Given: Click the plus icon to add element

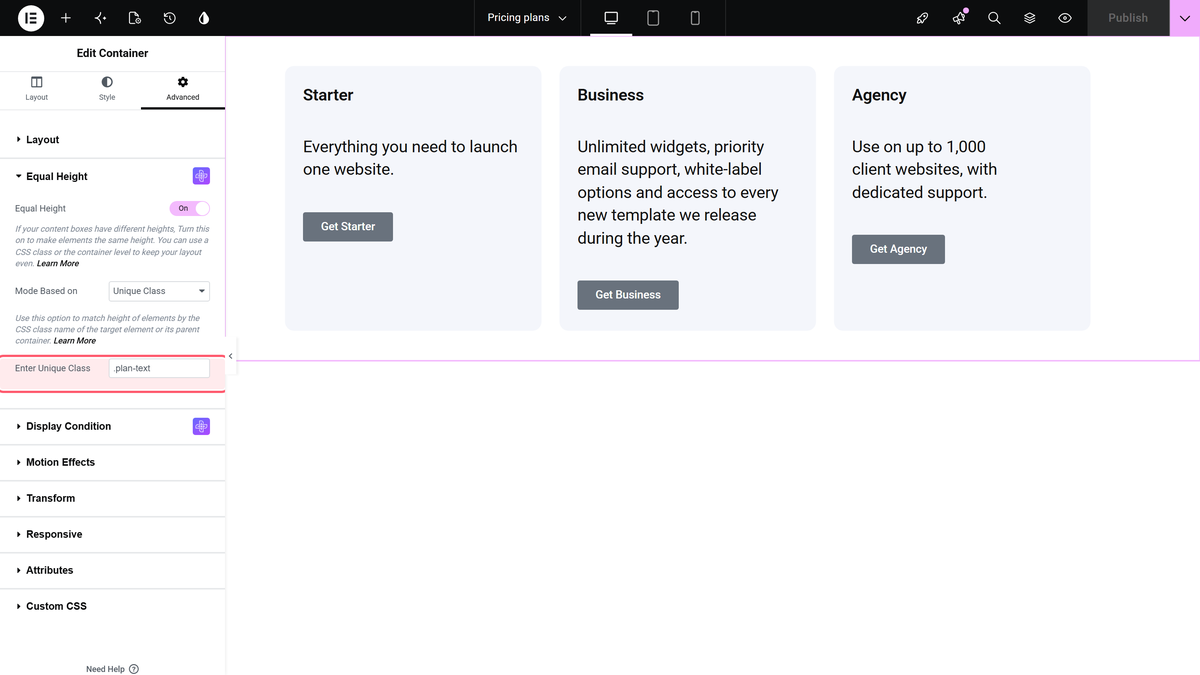Looking at the screenshot, I should (x=66, y=18).
